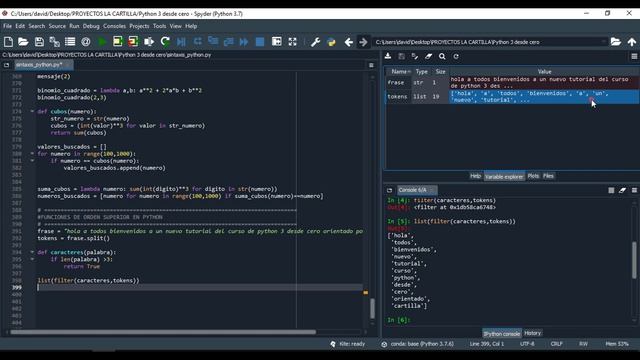Click the console vertical scrollbar
640x360 pixels.
634,260
